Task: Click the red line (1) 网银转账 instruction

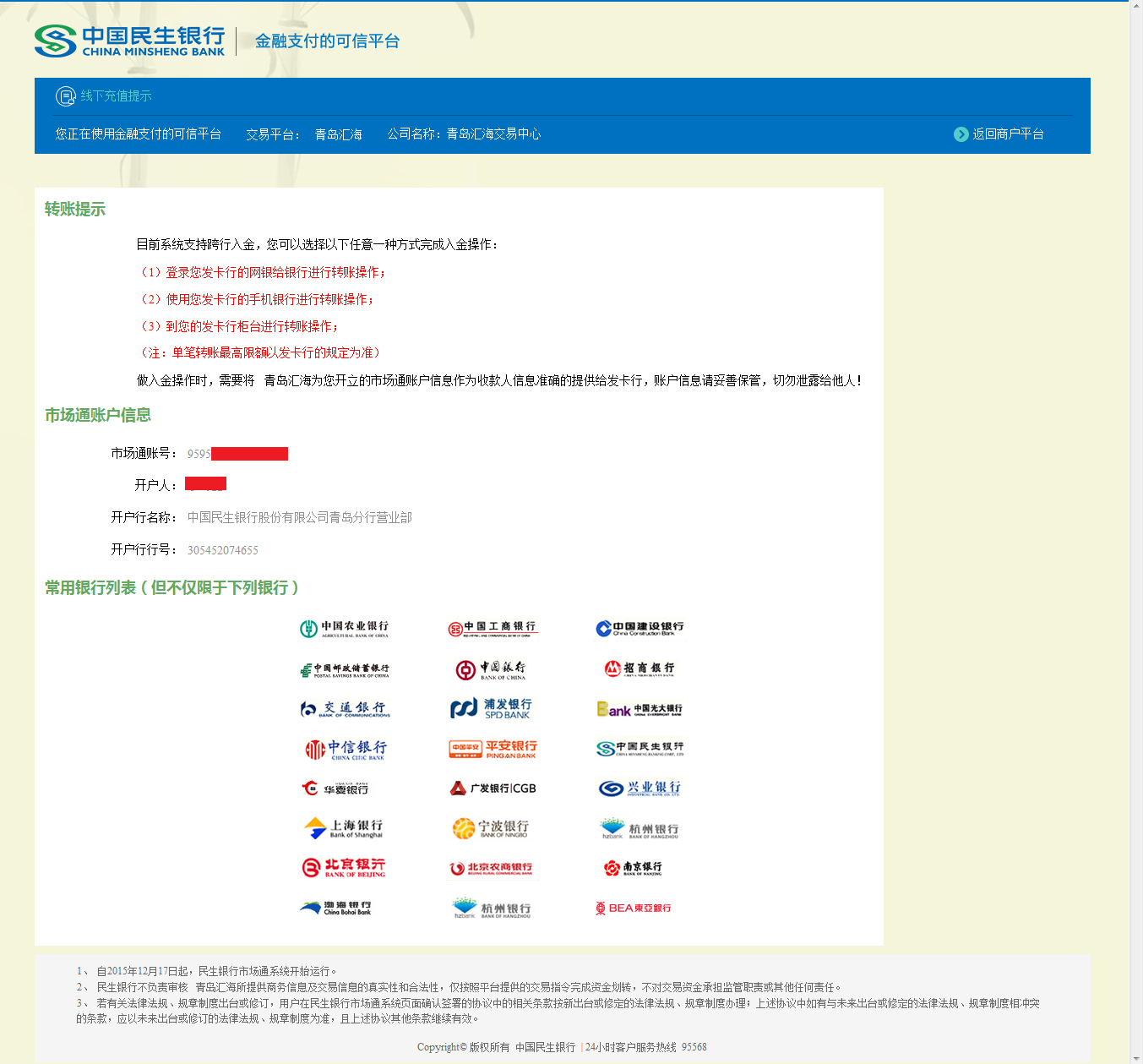Action: click(262, 272)
